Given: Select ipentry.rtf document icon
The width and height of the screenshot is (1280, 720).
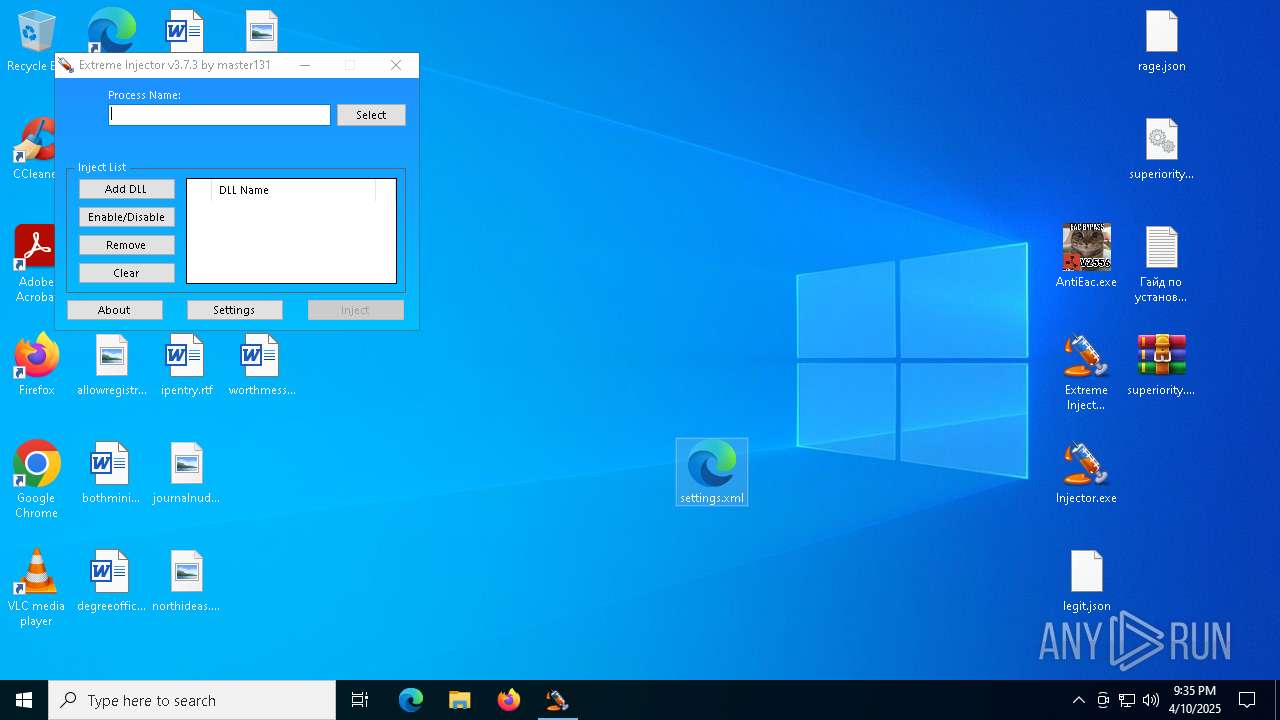Looking at the screenshot, I should pos(186,366).
